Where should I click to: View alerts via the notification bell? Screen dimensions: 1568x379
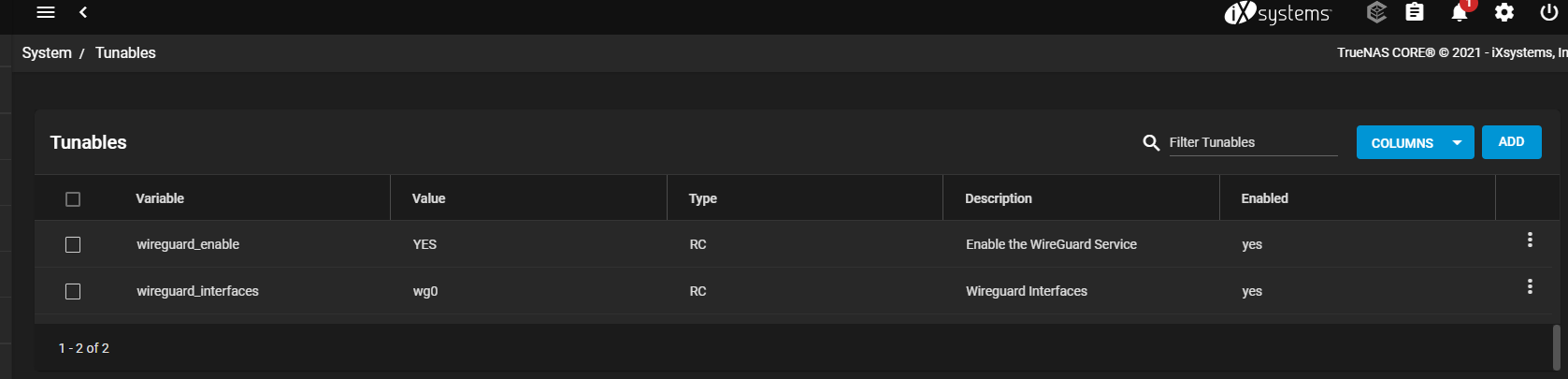pos(1460,12)
